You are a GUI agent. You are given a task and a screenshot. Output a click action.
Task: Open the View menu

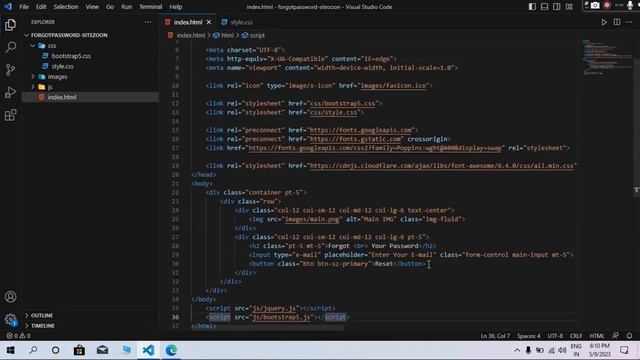[x=92, y=7]
